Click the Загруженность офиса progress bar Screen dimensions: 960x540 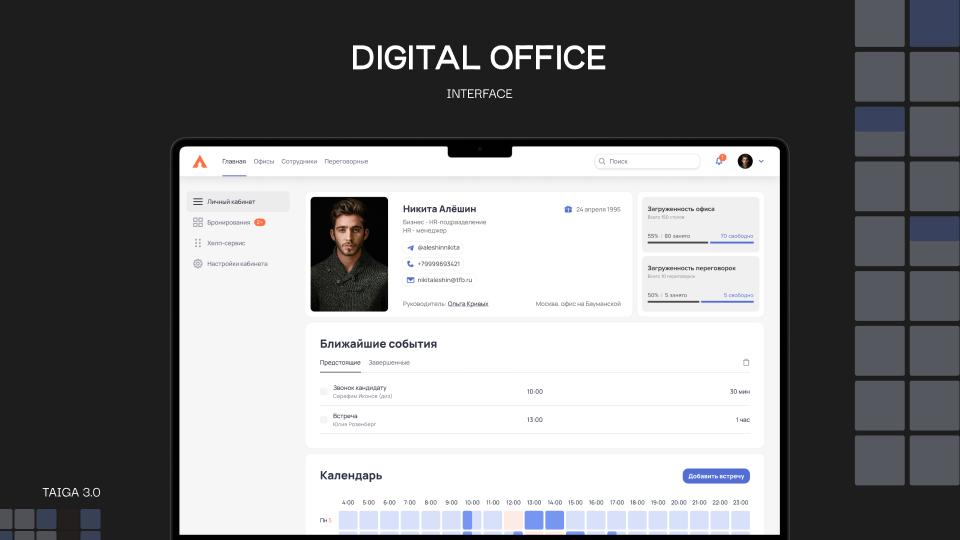pyautogui.click(x=700, y=242)
